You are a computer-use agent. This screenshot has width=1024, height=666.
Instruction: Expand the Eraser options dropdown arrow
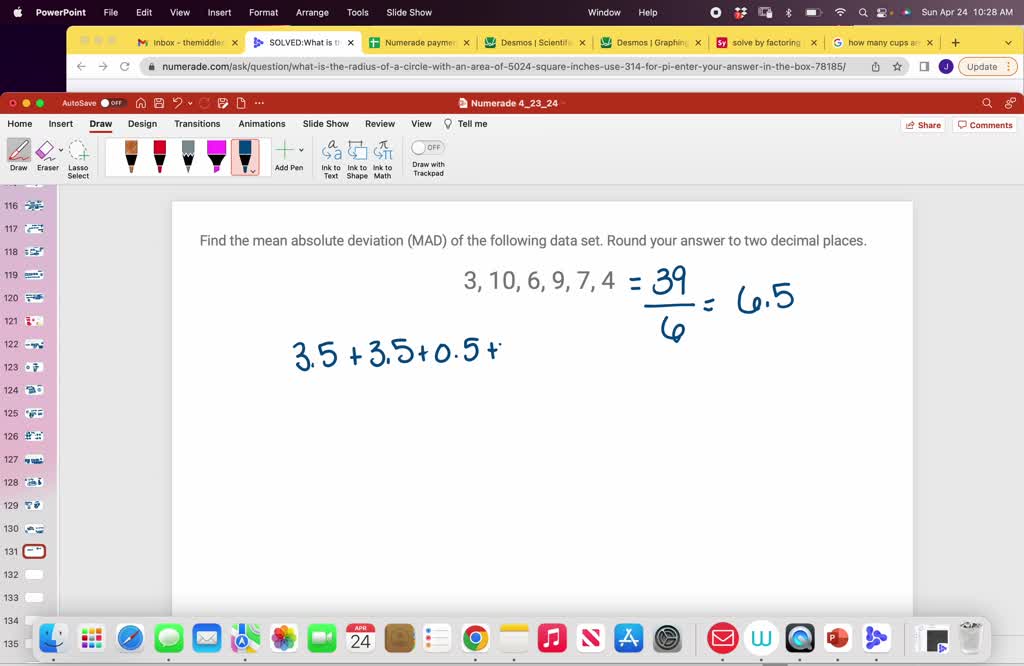tap(60, 150)
